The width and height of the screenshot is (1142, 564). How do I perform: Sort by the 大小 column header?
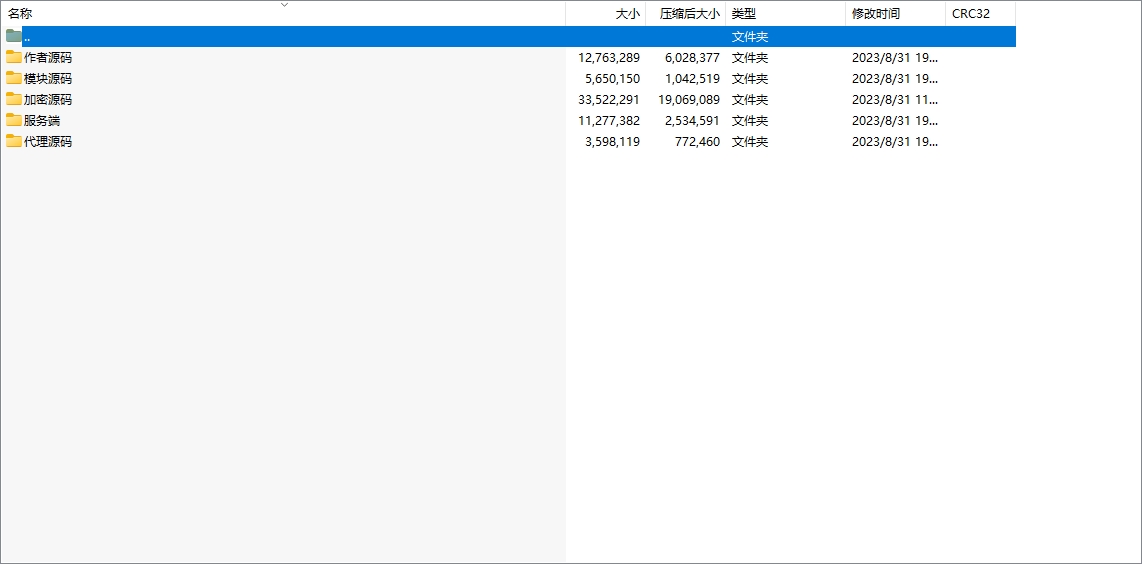[x=606, y=13]
